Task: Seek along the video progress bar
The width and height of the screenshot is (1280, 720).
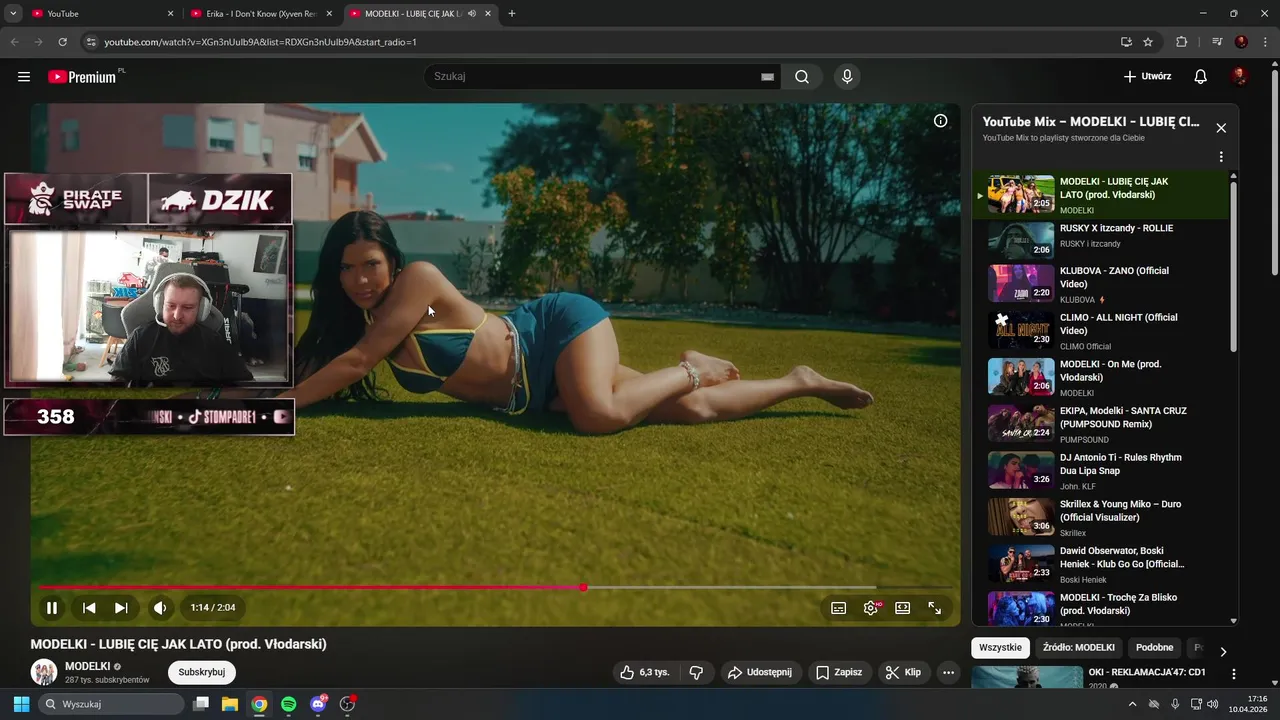Action: 495,588
